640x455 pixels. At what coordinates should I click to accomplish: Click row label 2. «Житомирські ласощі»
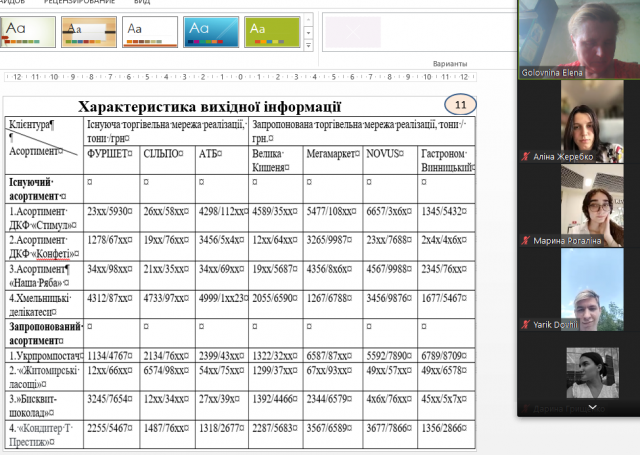44,377
